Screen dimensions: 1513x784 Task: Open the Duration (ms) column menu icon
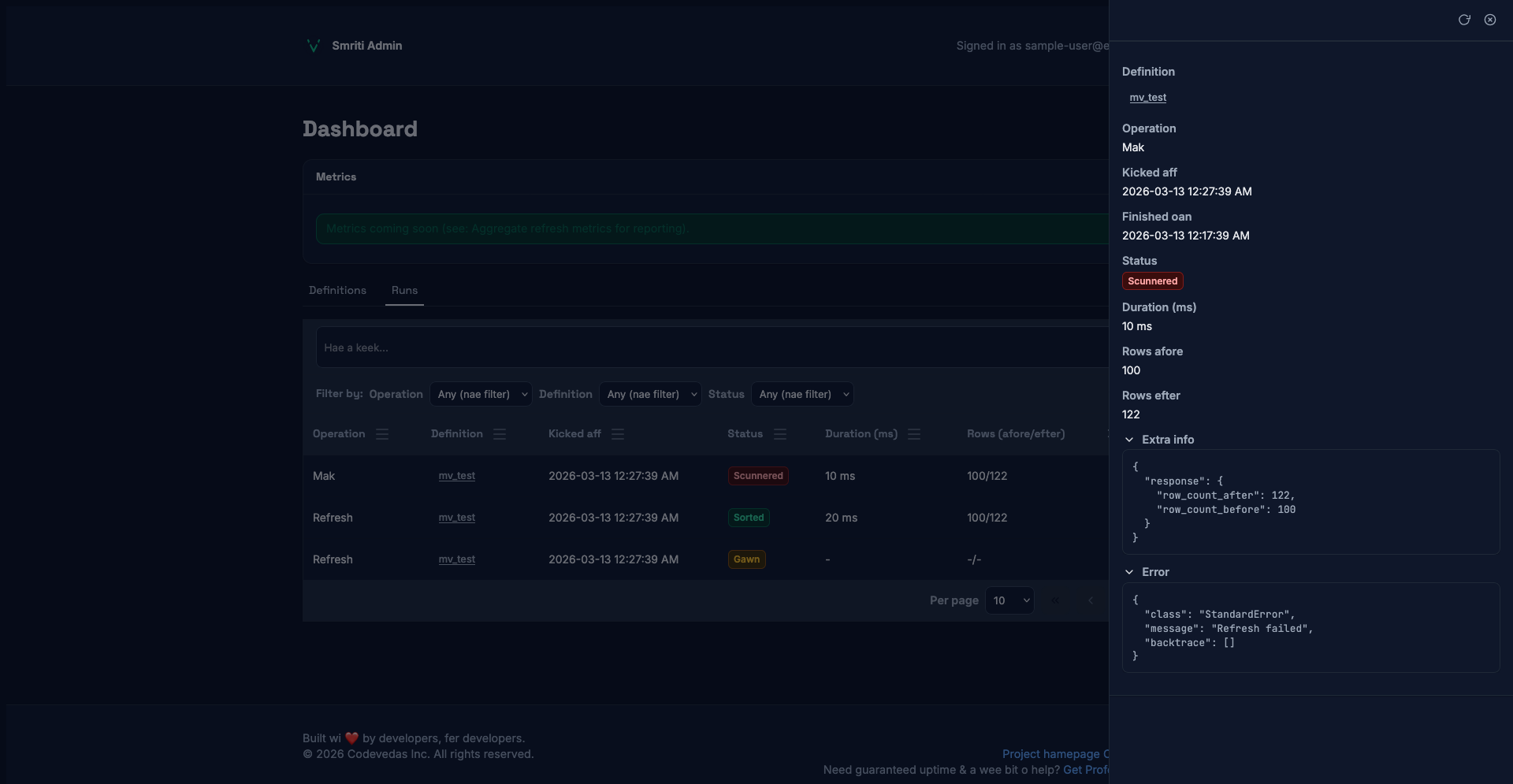click(914, 434)
